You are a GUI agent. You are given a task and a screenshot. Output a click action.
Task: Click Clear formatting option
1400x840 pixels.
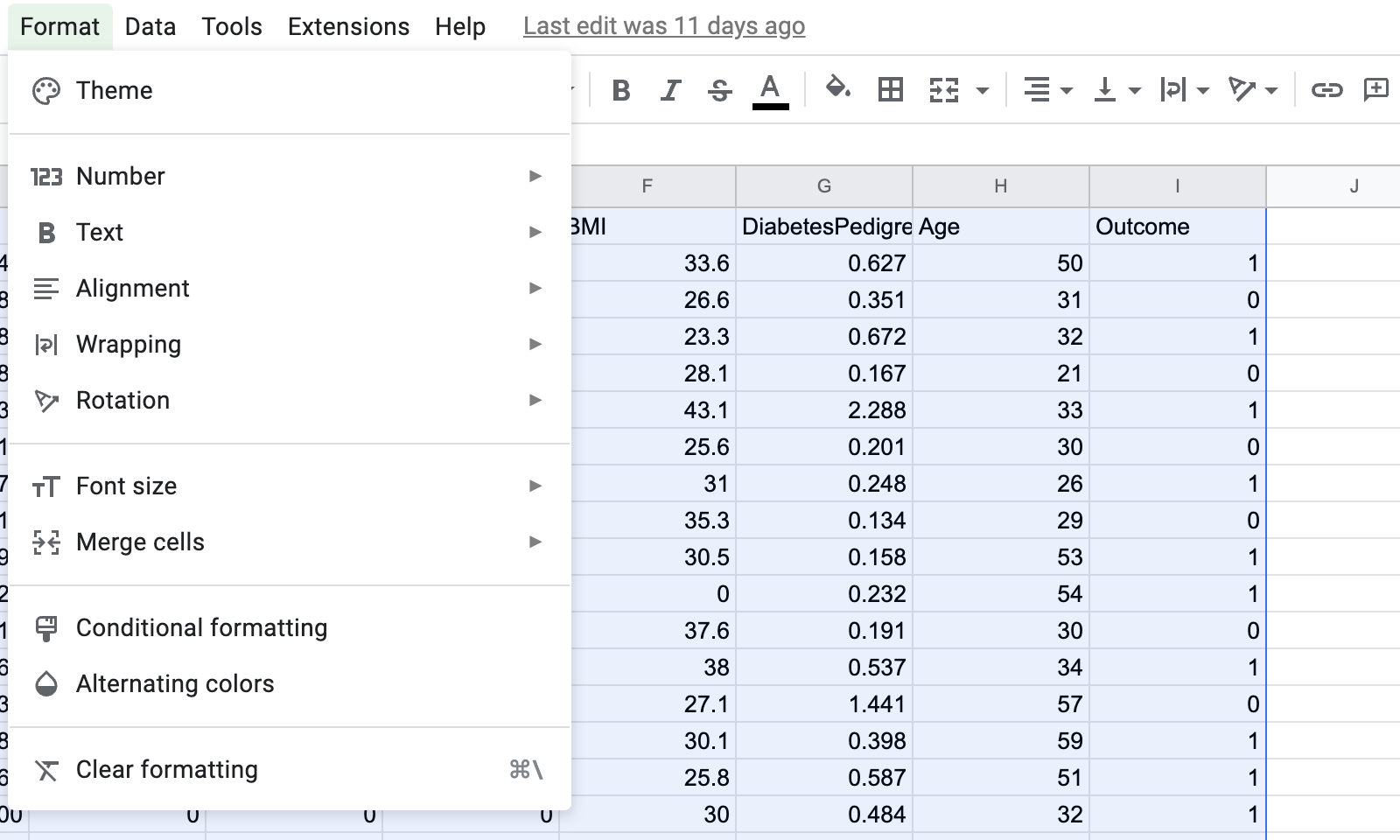pyautogui.click(x=166, y=770)
